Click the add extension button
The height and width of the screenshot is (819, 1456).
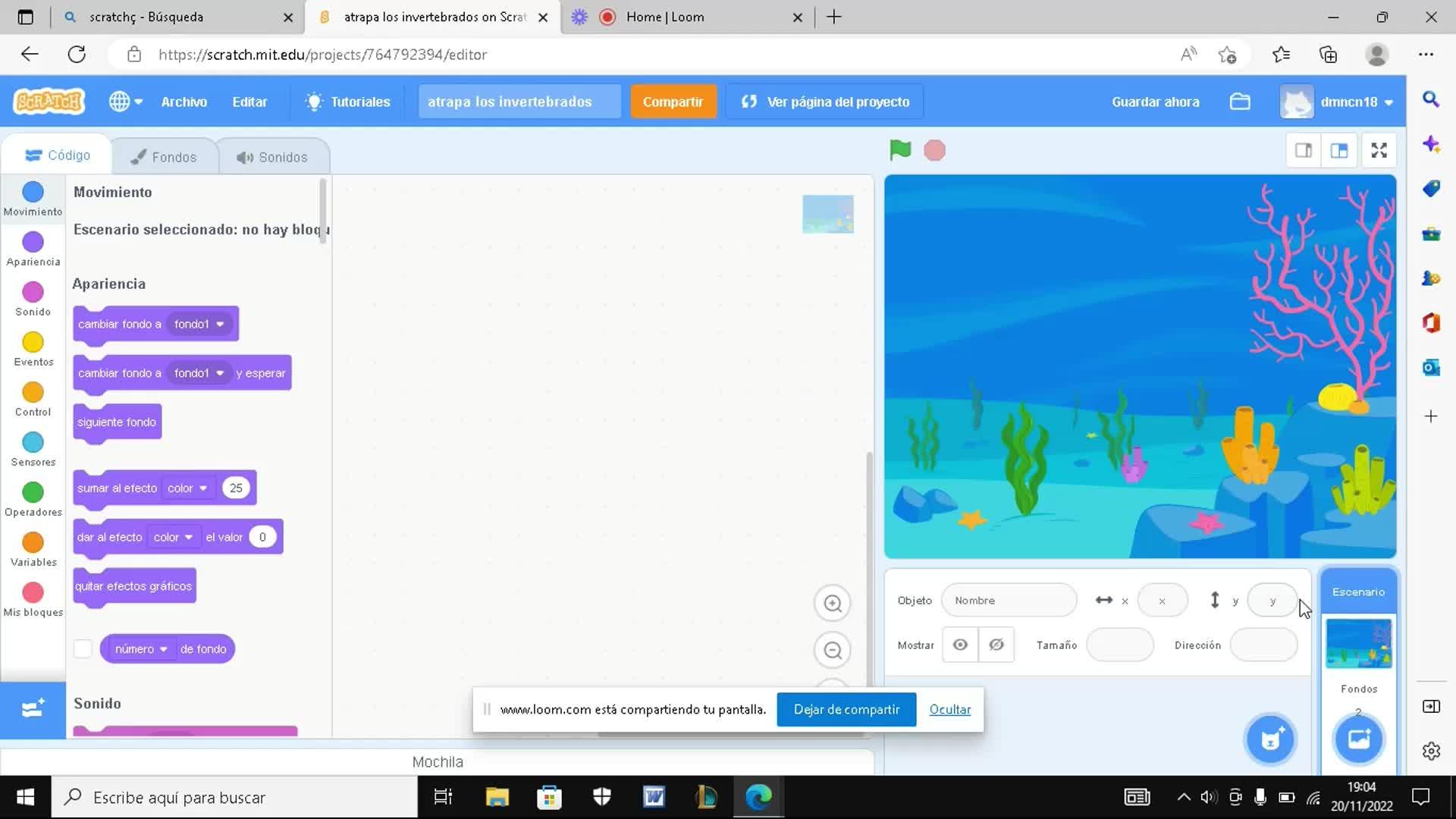[x=33, y=709]
